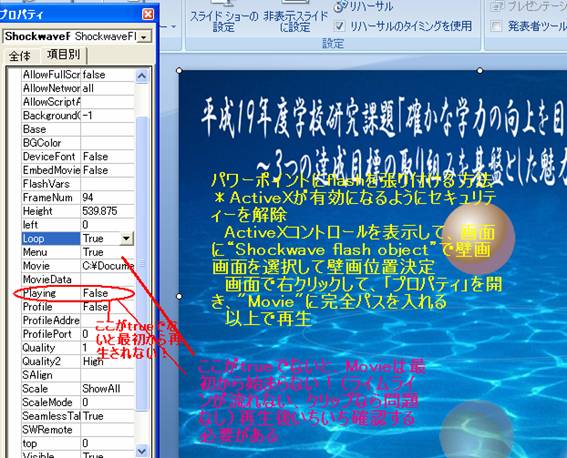Open the ShockwaveFlash object dropdown
This screenshot has height=458, width=567.
coord(144,37)
